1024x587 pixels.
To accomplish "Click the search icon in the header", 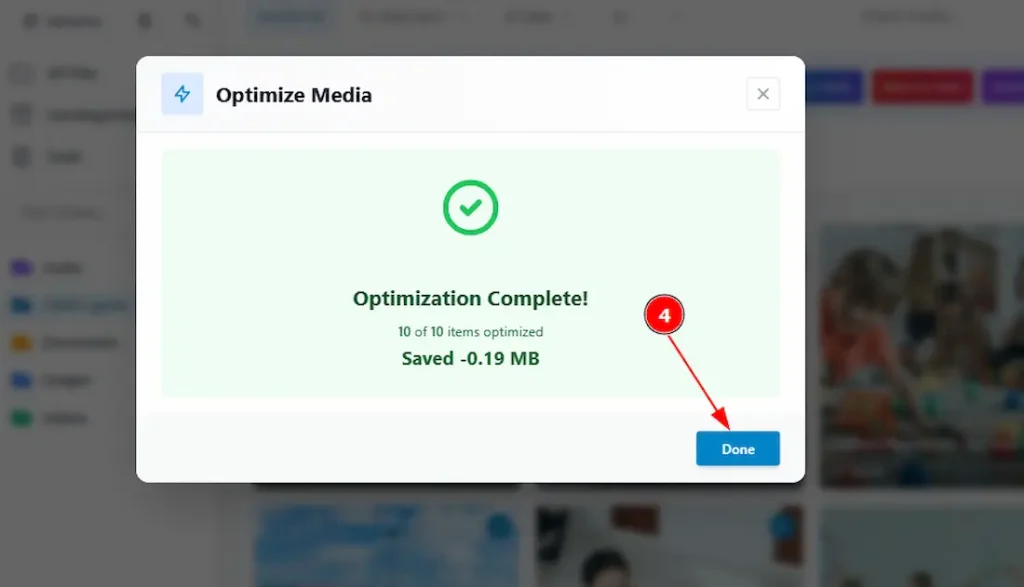I will pyautogui.click(x=193, y=20).
